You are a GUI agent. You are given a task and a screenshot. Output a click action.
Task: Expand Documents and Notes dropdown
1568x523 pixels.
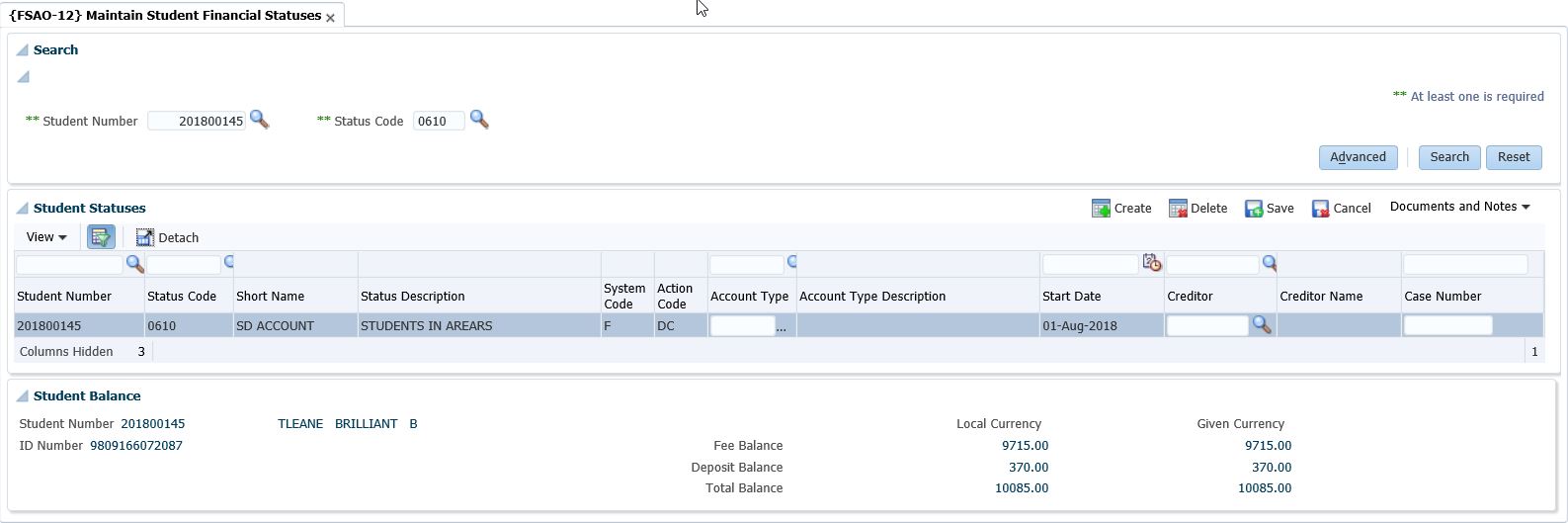point(1459,207)
